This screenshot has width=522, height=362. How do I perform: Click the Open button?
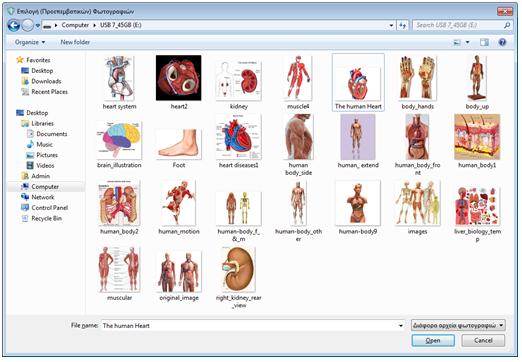pos(433,341)
